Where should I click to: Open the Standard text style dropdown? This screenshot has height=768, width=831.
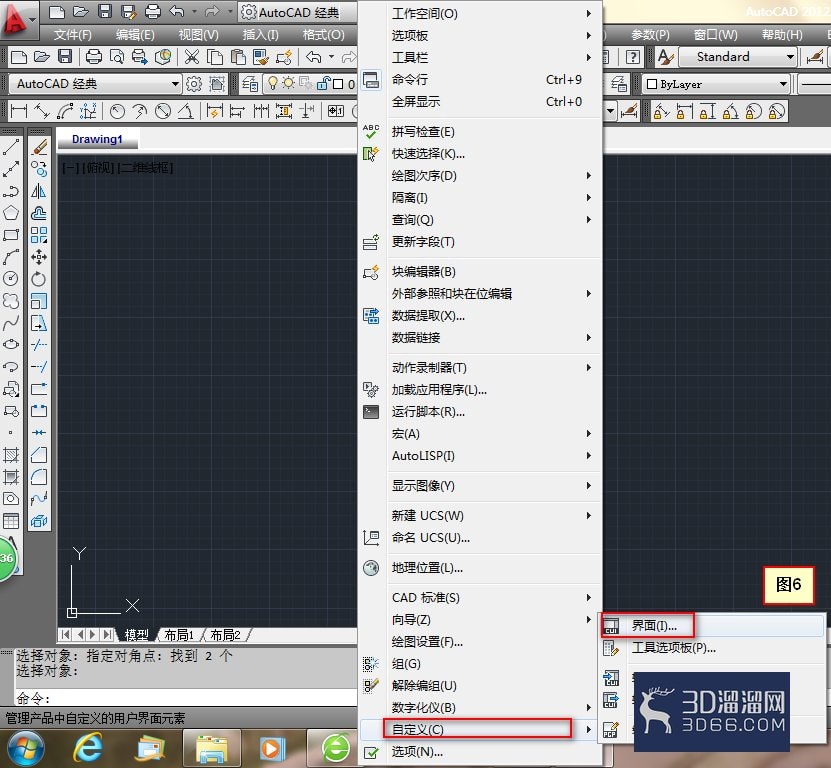pos(790,57)
